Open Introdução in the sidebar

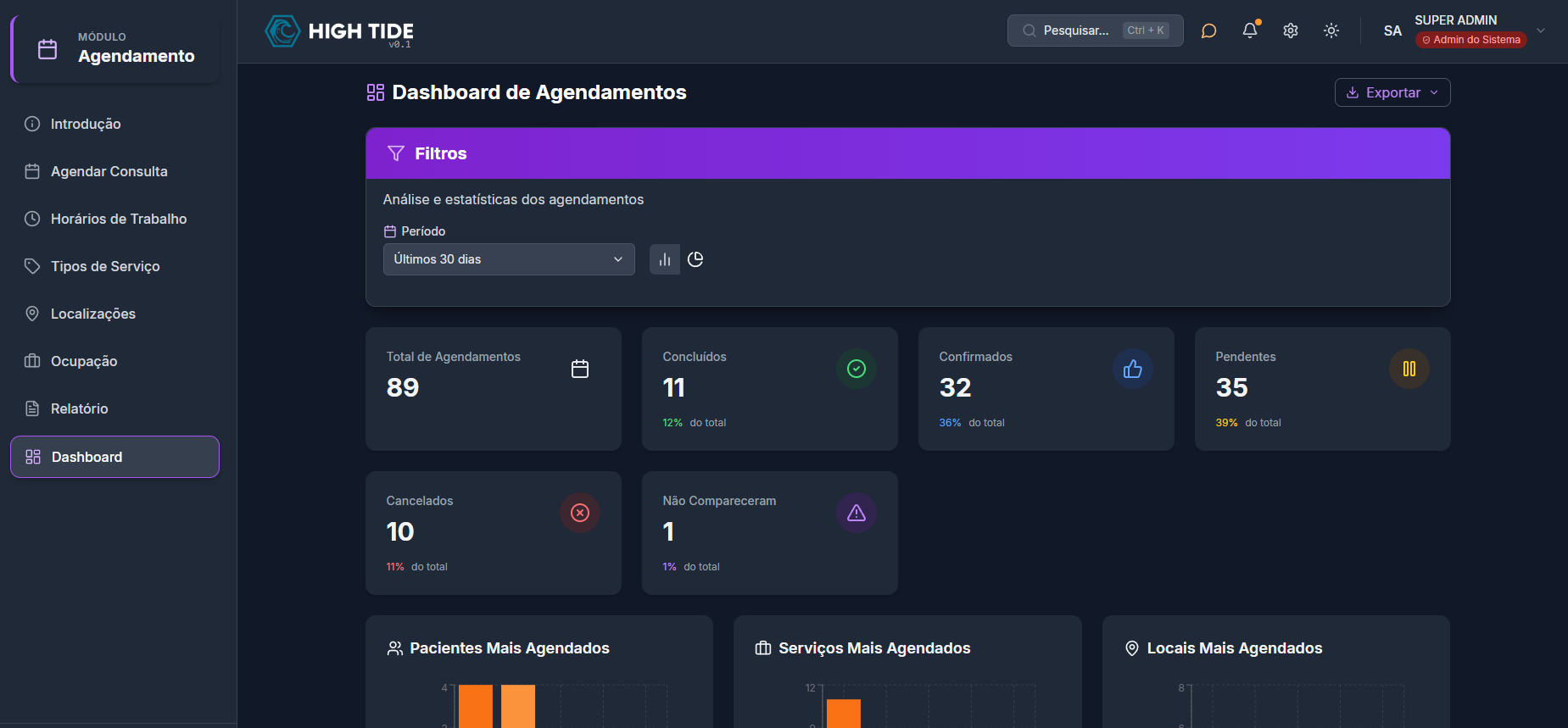114,124
